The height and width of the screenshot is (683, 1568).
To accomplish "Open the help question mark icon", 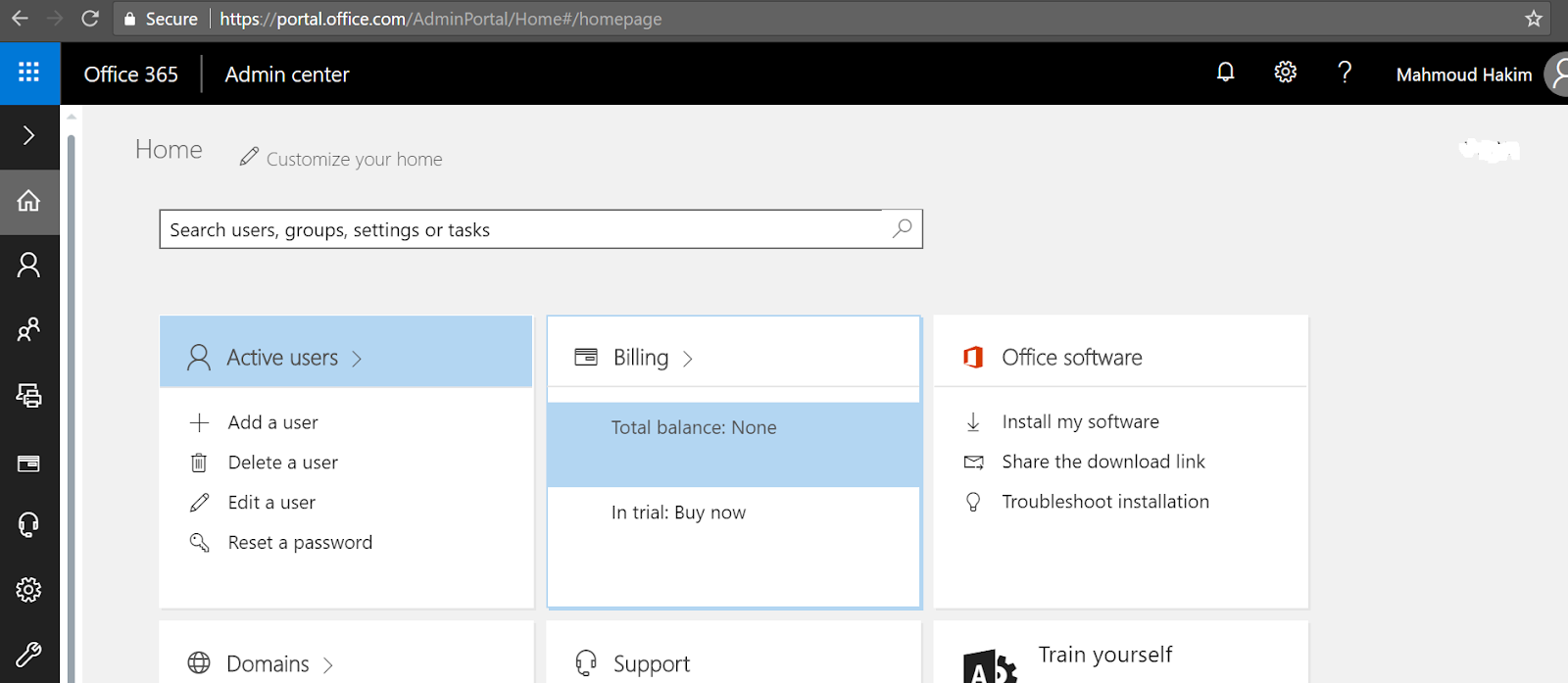I will coord(1345,73).
